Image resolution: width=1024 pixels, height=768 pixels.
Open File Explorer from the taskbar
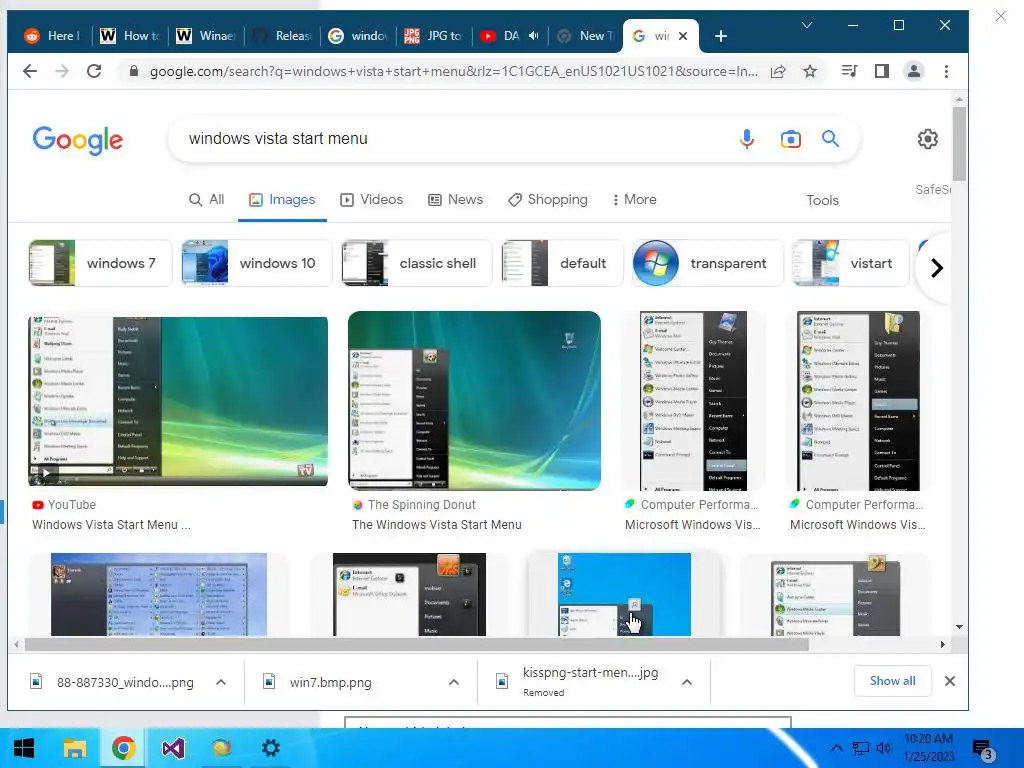(x=74, y=748)
